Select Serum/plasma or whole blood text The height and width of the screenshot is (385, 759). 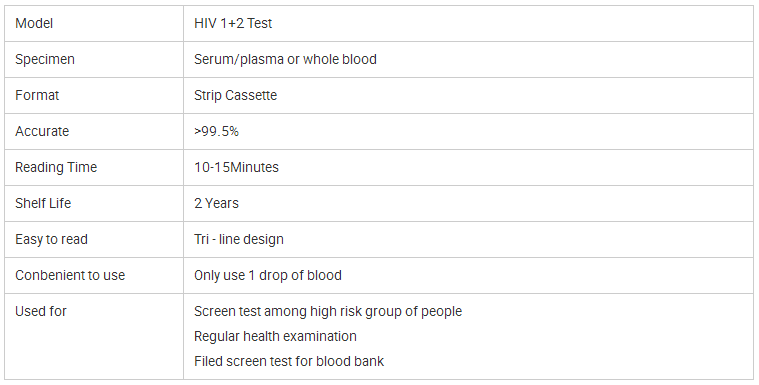285,60
